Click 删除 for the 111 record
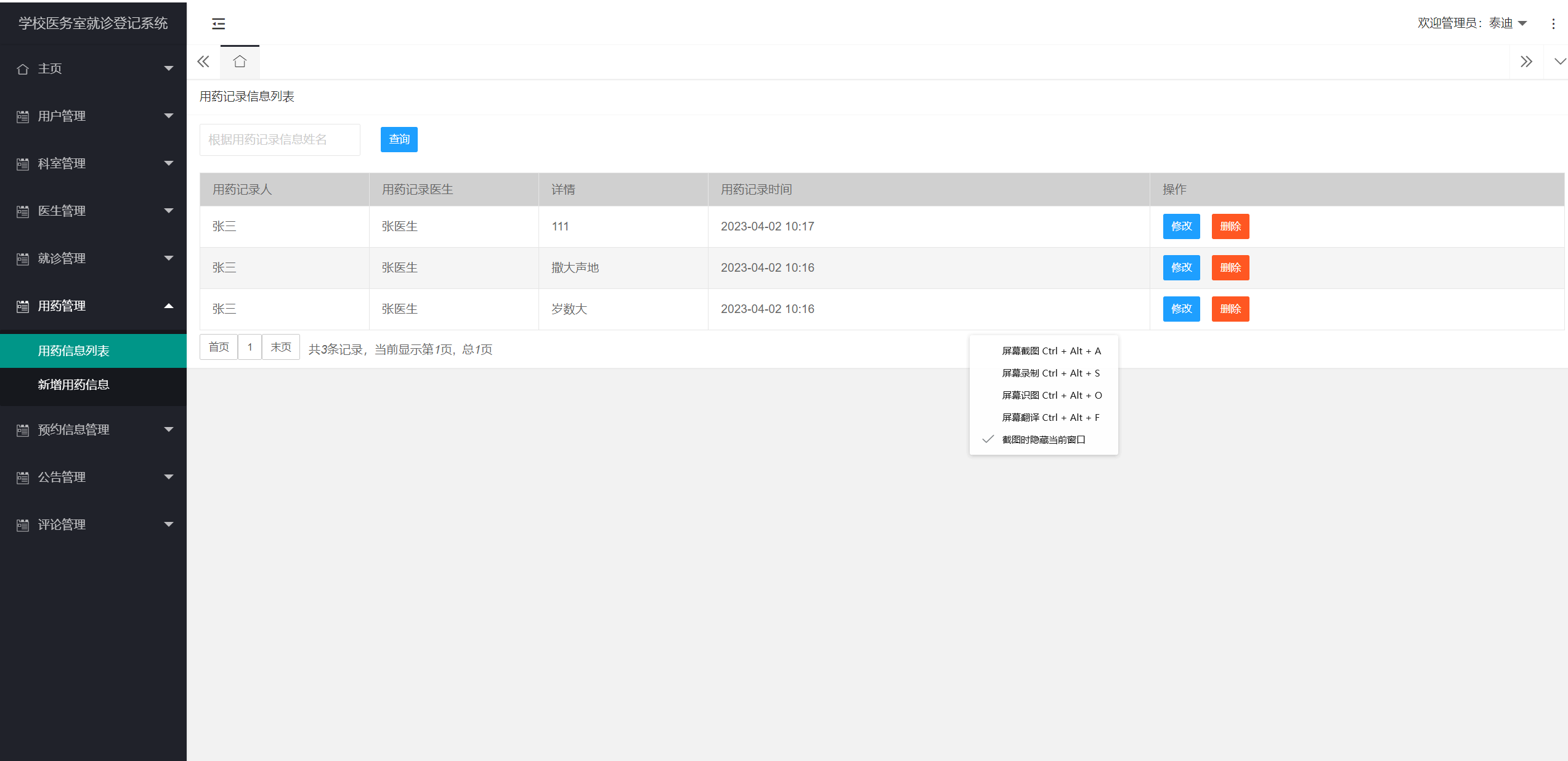This screenshot has height=761, width=1568. tap(1230, 226)
